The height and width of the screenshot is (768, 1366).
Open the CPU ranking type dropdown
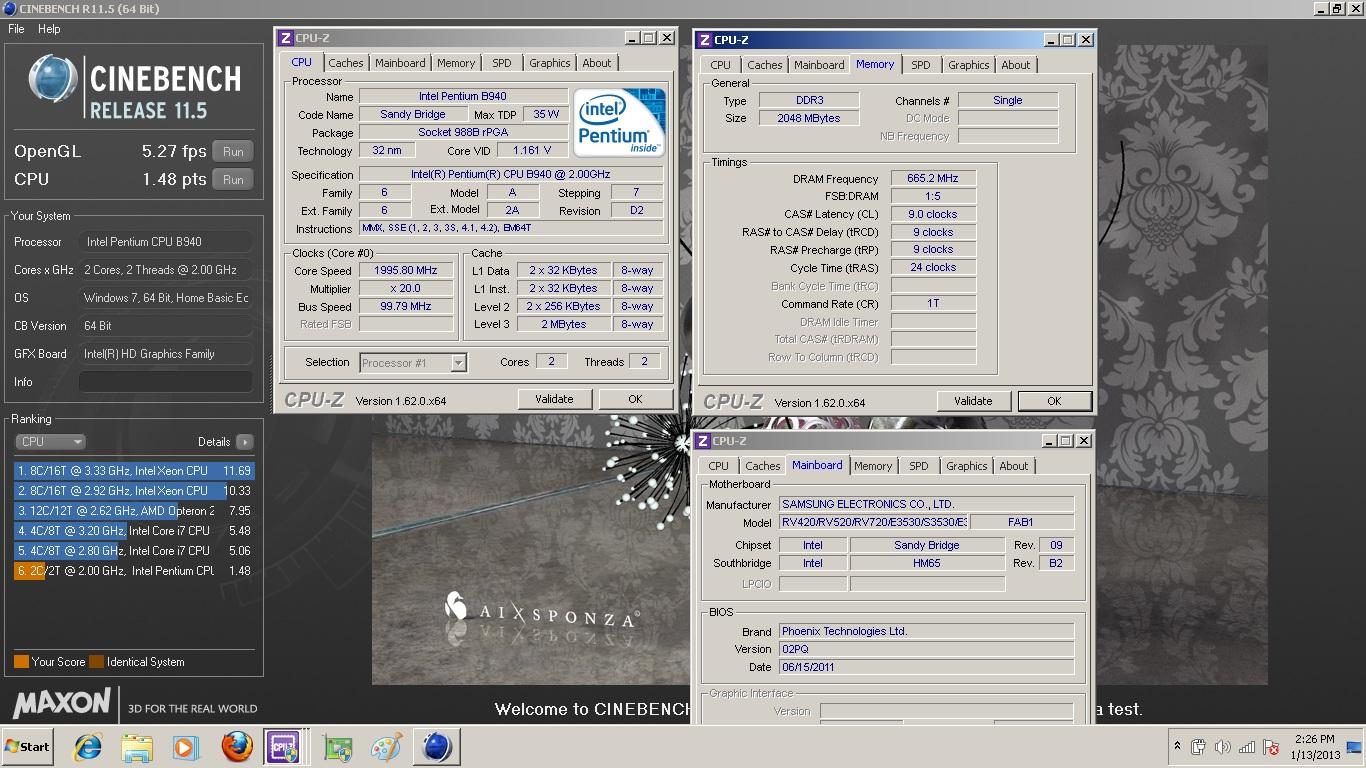[50, 441]
